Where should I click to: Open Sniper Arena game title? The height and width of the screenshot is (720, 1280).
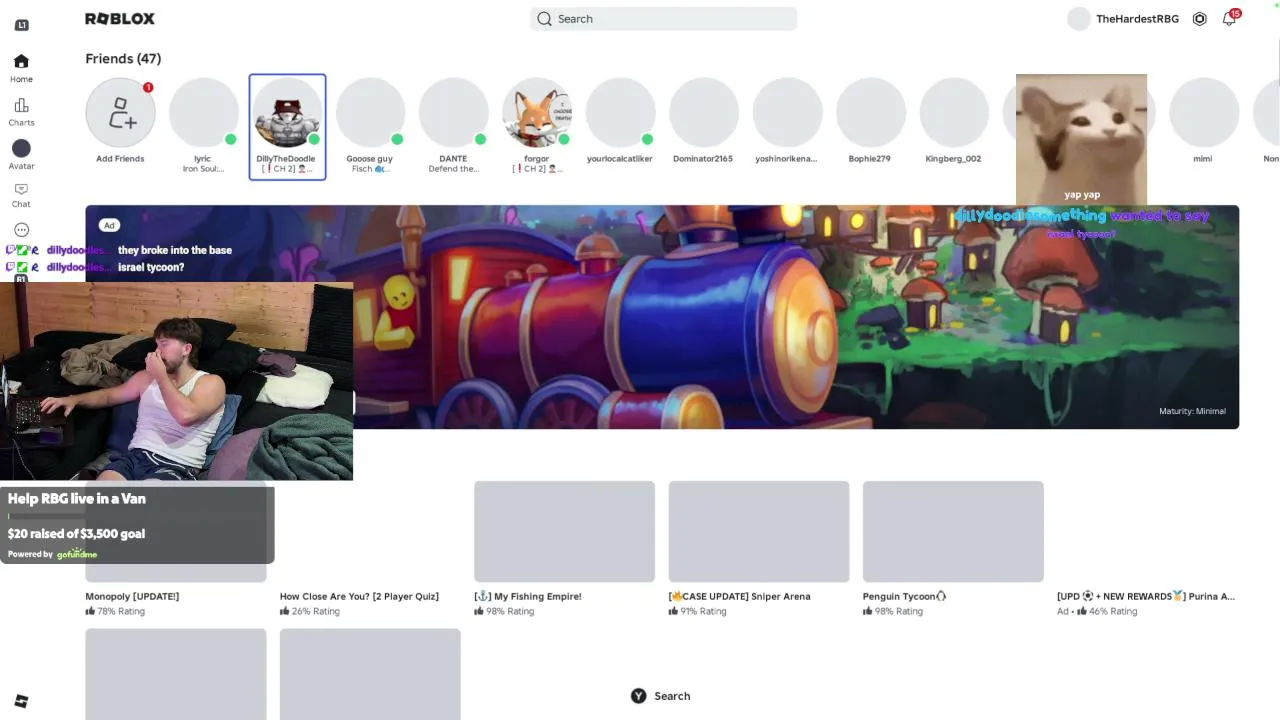coord(740,596)
